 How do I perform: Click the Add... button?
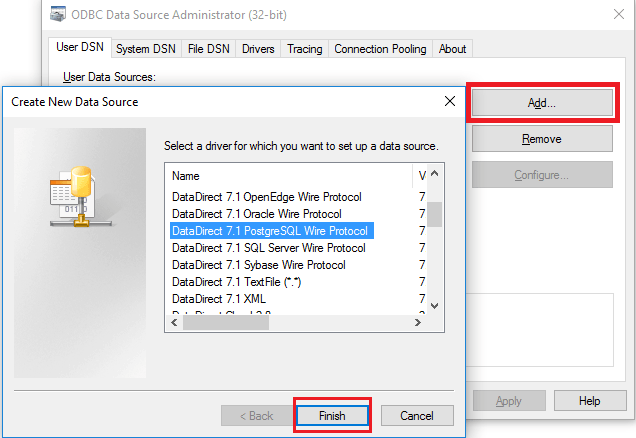tap(541, 103)
